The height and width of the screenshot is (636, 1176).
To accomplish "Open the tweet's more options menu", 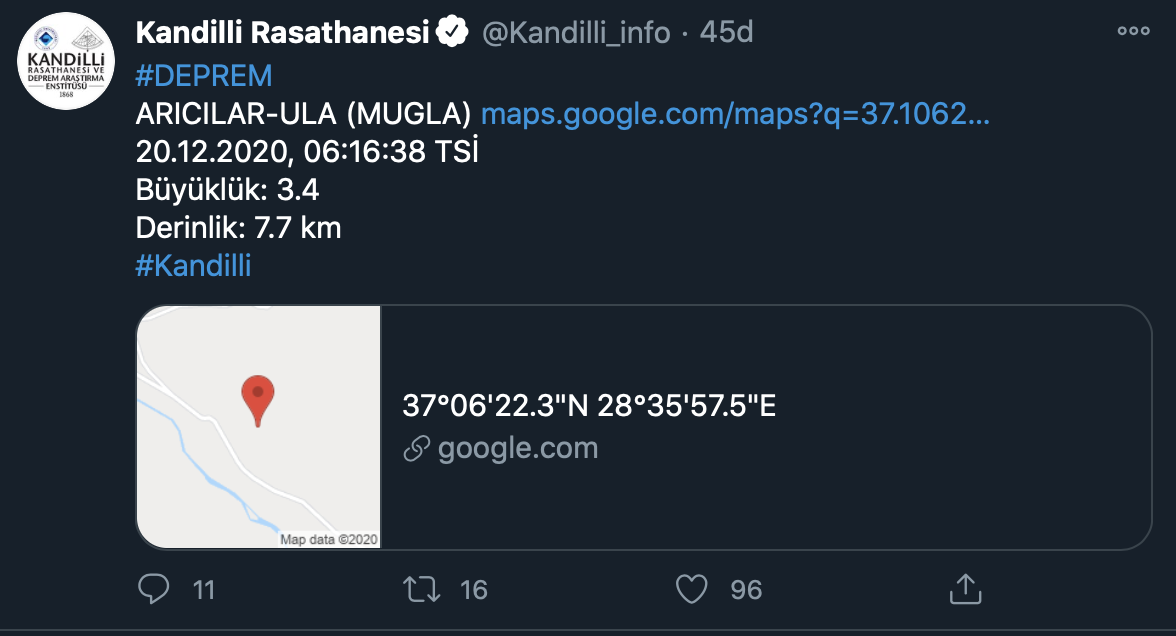I will pyautogui.click(x=1133, y=31).
